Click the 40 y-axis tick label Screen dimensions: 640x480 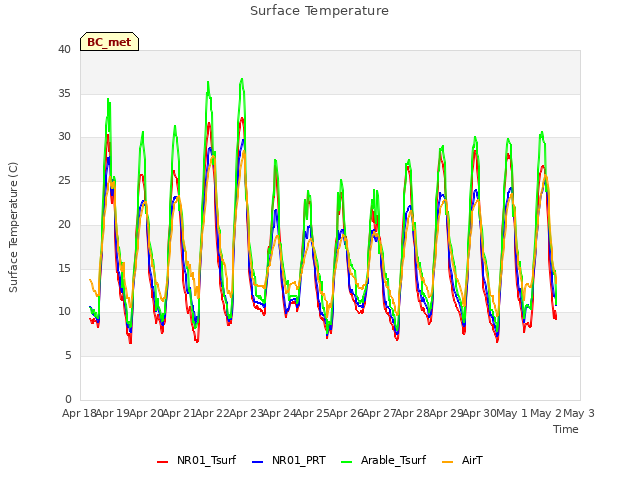click(x=64, y=49)
